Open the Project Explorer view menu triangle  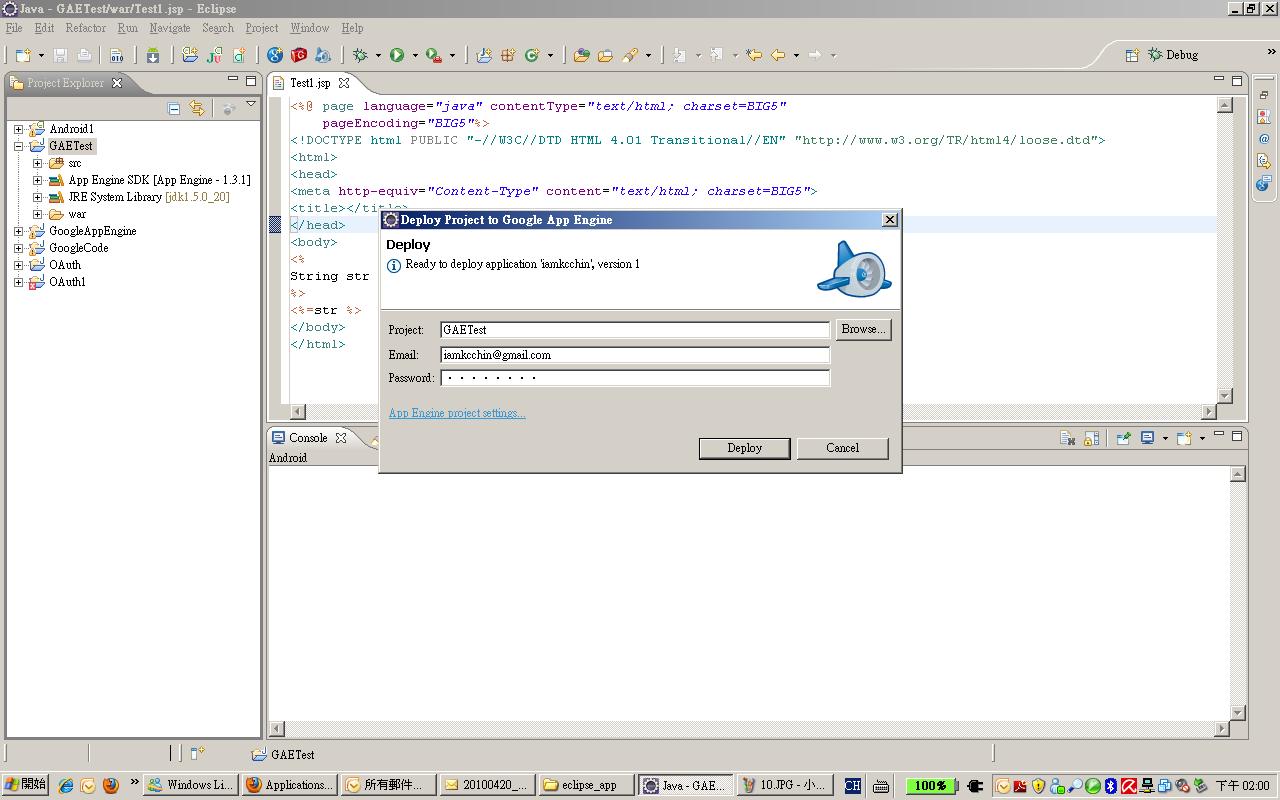point(251,105)
